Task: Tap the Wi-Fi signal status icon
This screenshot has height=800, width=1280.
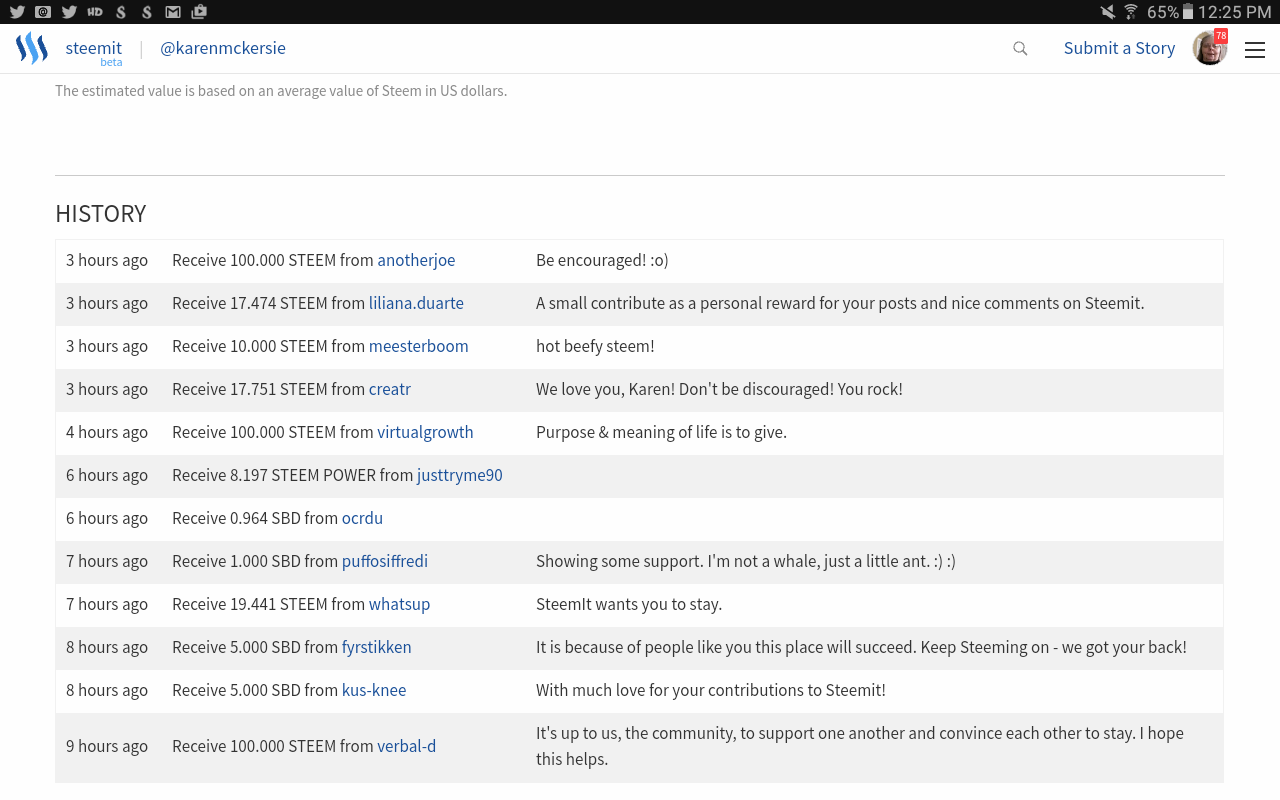Action: point(1131,12)
